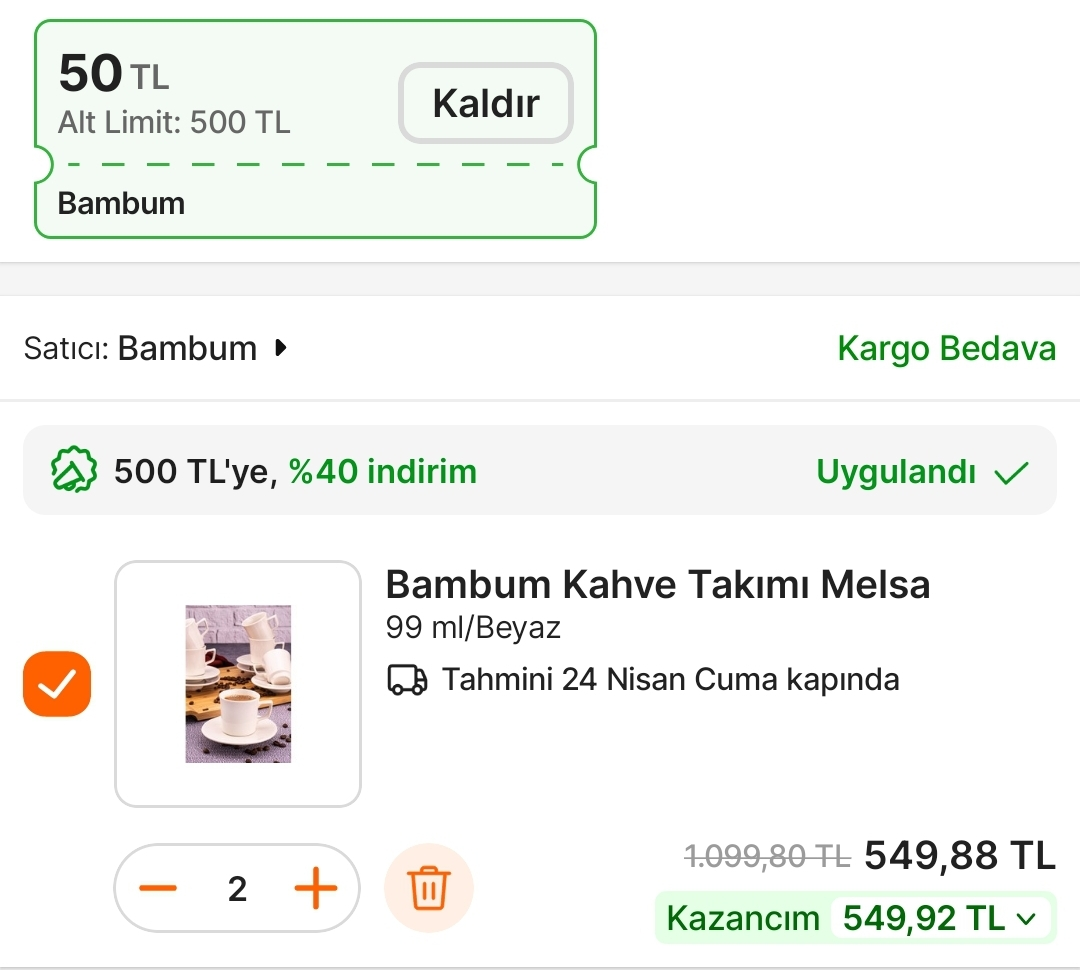The image size is (1080, 970).
Task: Open Bambum Kahve Takımı Melsa product title
Action: [657, 584]
